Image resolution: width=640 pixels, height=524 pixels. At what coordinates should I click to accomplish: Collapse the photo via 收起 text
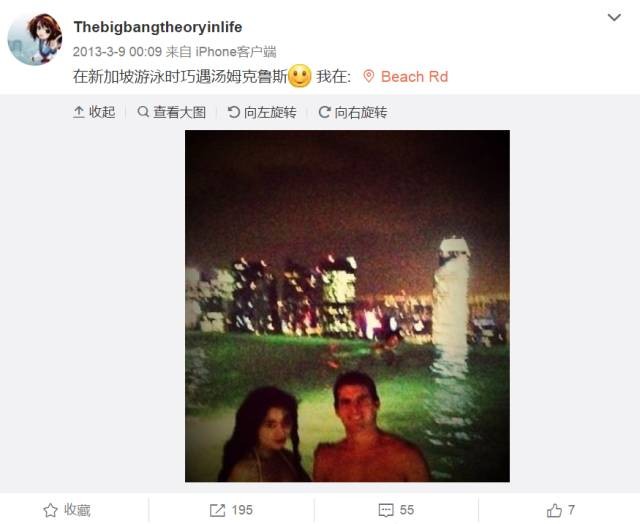102,112
